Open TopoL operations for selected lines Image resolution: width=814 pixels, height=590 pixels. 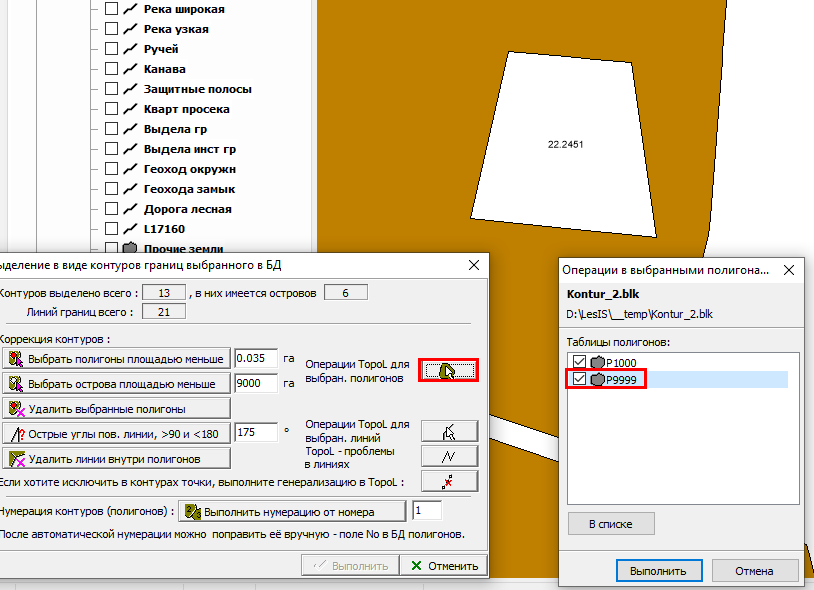click(449, 431)
